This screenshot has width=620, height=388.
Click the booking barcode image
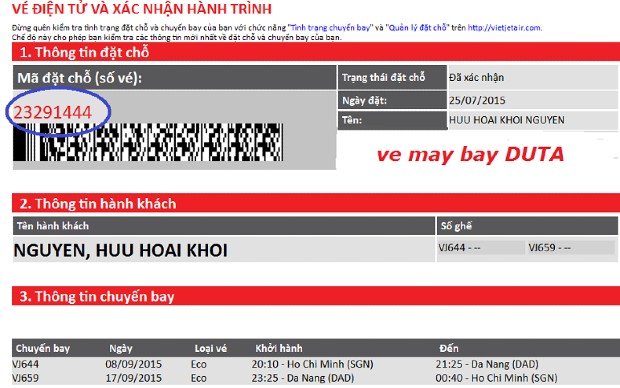point(148,142)
